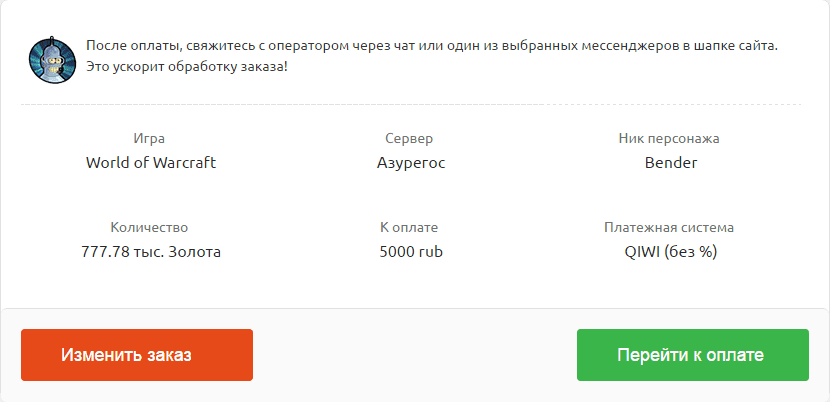This screenshot has width=830, height=402.
Task: Click the "Азурегос" server name
Action: (x=411, y=163)
